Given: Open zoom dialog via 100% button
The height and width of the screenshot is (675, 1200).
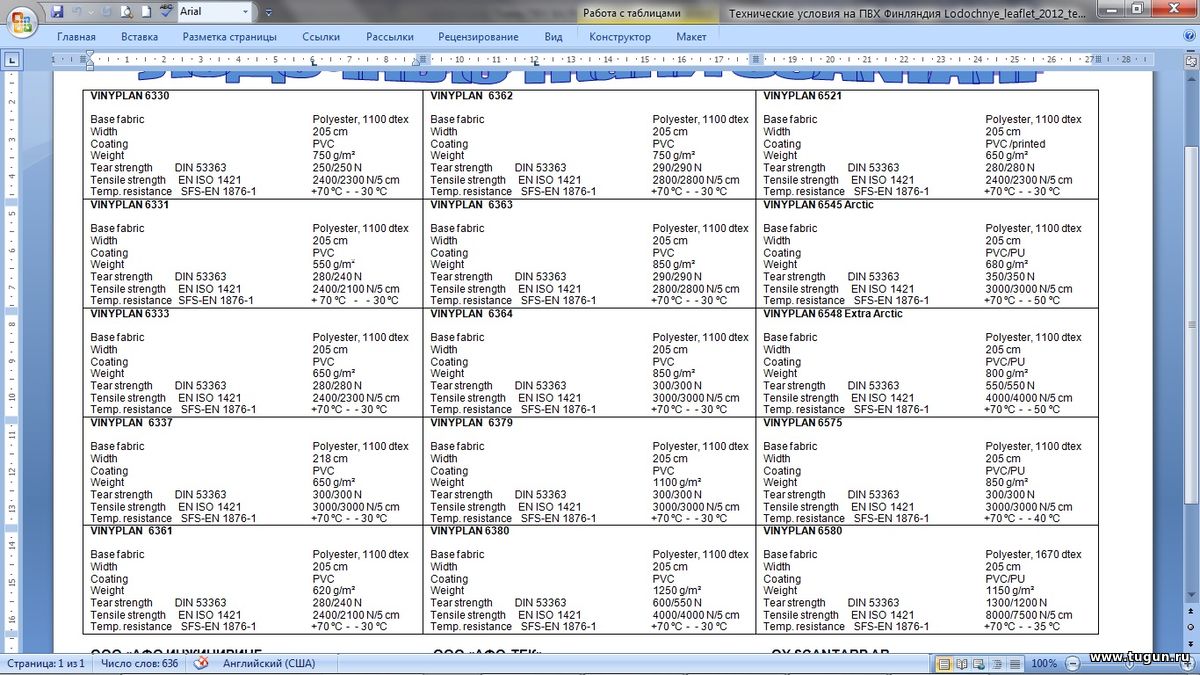Looking at the screenshot, I should pos(1043,663).
